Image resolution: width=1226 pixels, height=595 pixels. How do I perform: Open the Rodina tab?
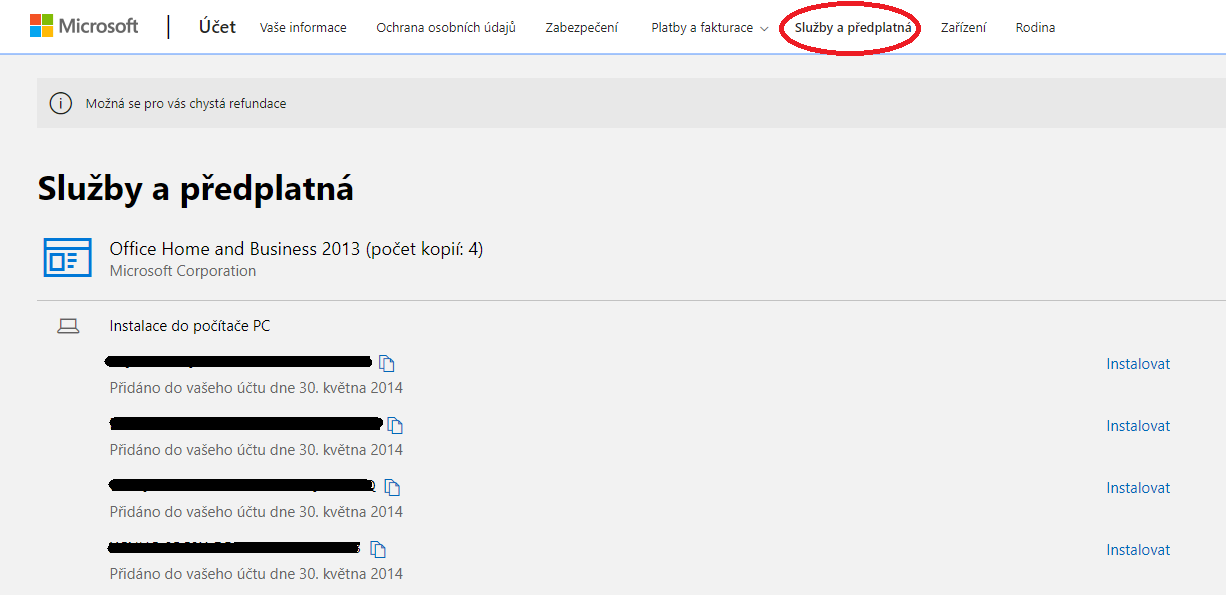(x=1035, y=28)
